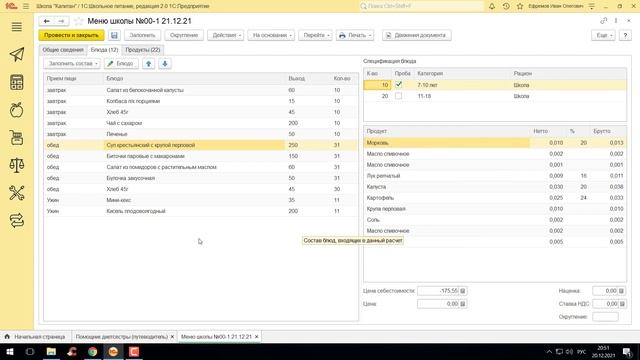Open favorites star in title bar
The image size is (640, 360).
pyautogui.click(x=520, y=6)
